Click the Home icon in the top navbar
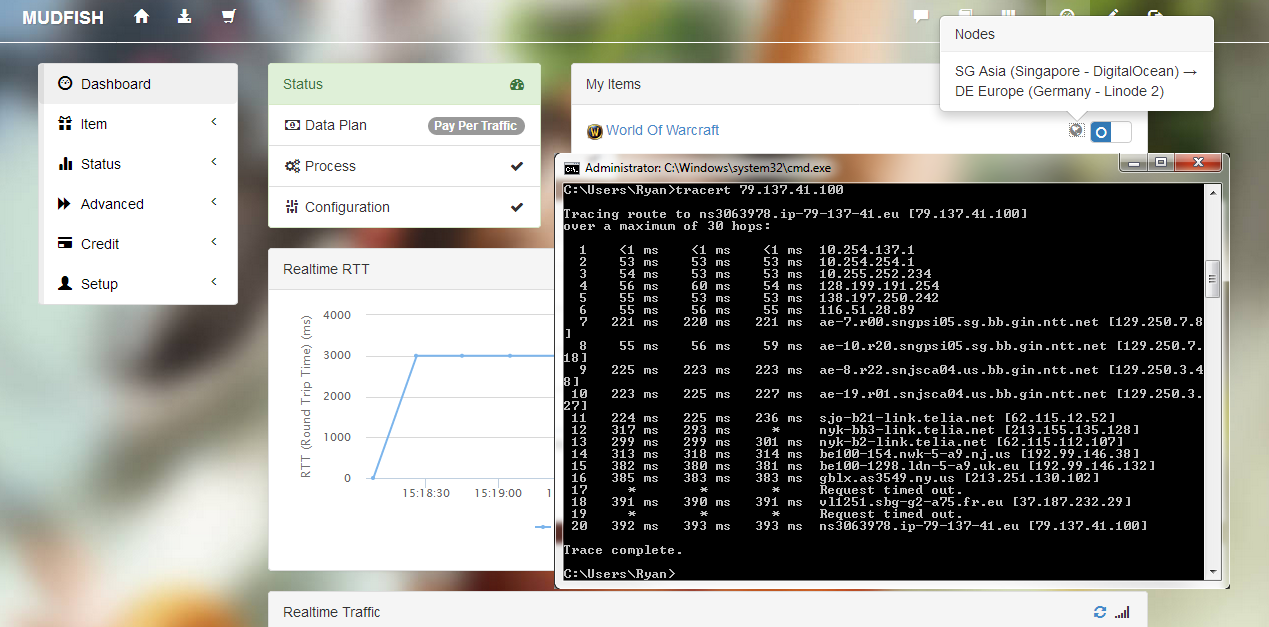The image size is (1269, 627). (142, 17)
